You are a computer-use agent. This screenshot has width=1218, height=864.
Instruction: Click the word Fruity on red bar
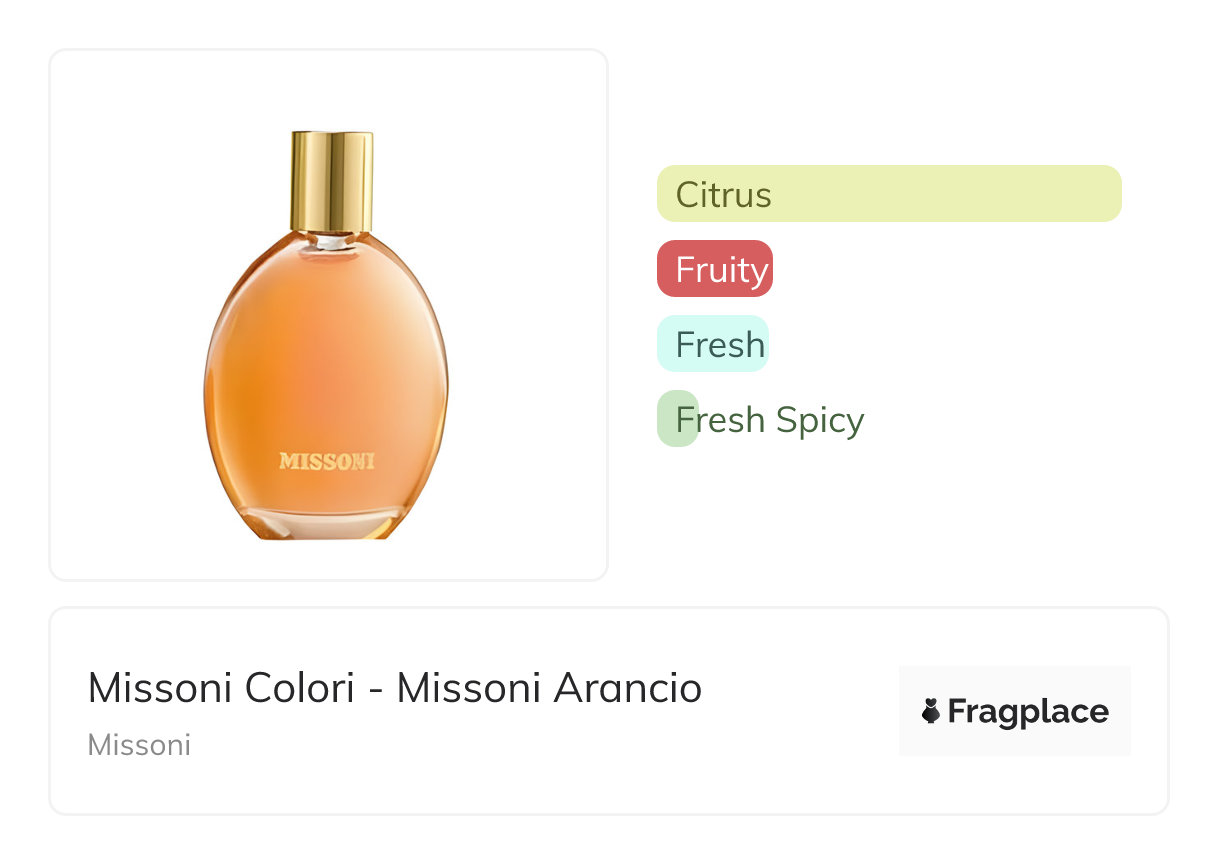pos(721,270)
